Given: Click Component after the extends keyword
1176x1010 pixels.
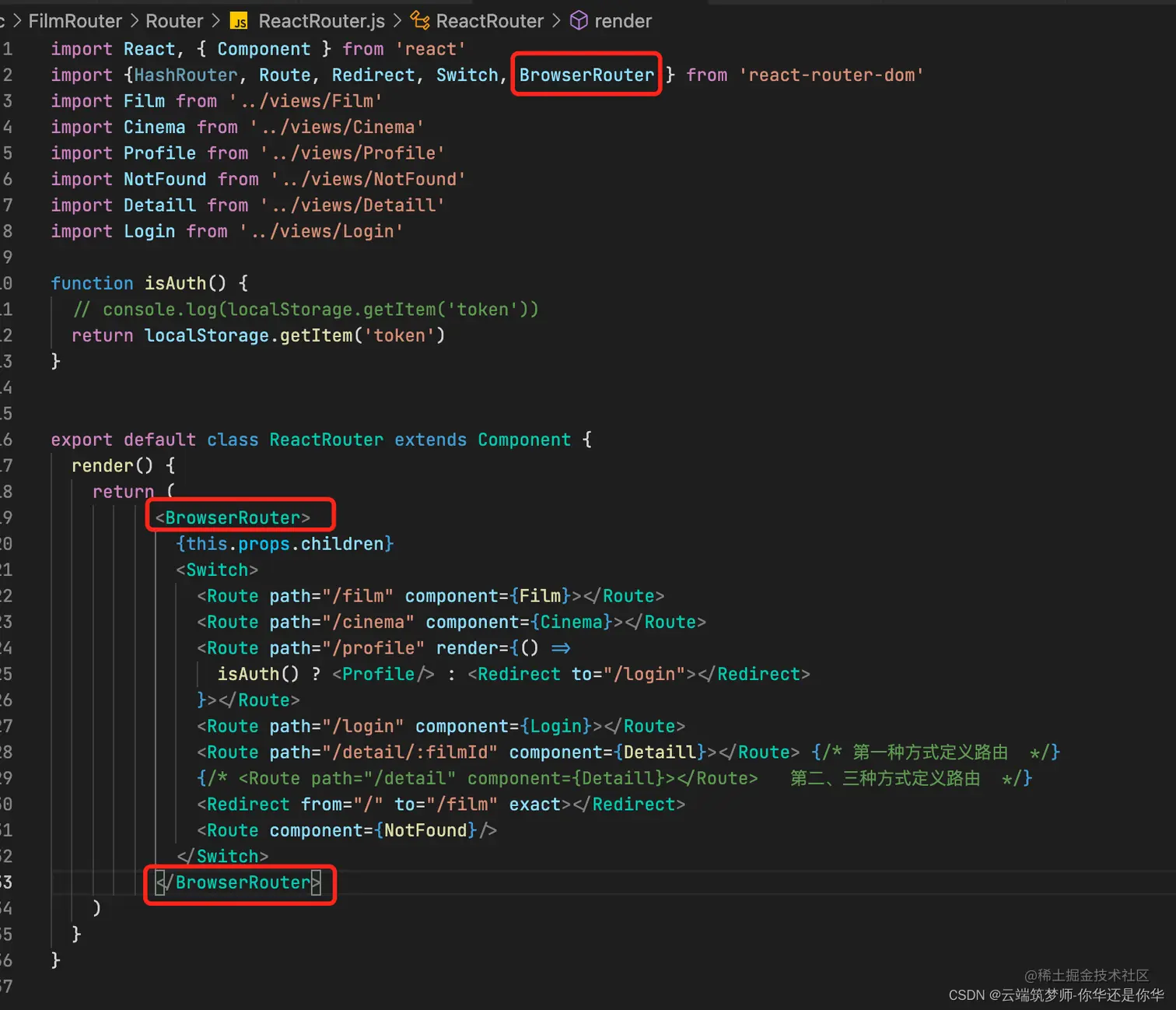Looking at the screenshot, I should point(524,440).
